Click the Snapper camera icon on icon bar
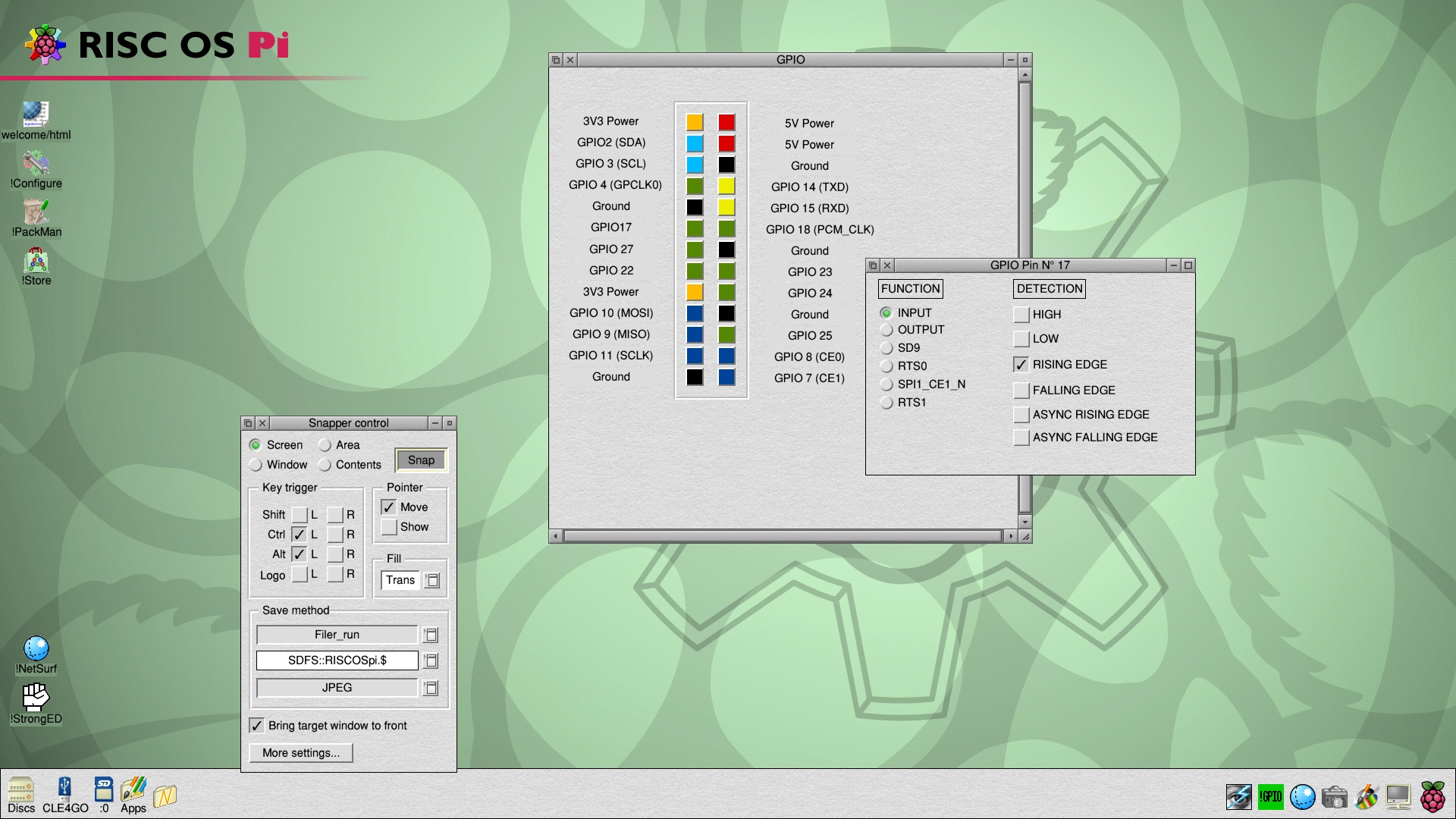Screen dimensions: 1456x819 (x=1334, y=797)
